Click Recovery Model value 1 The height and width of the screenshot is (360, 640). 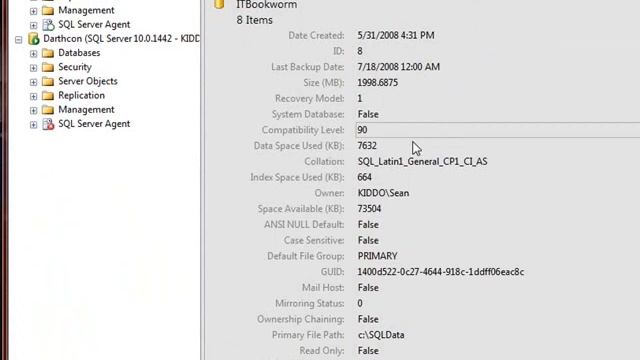click(360, 98)
